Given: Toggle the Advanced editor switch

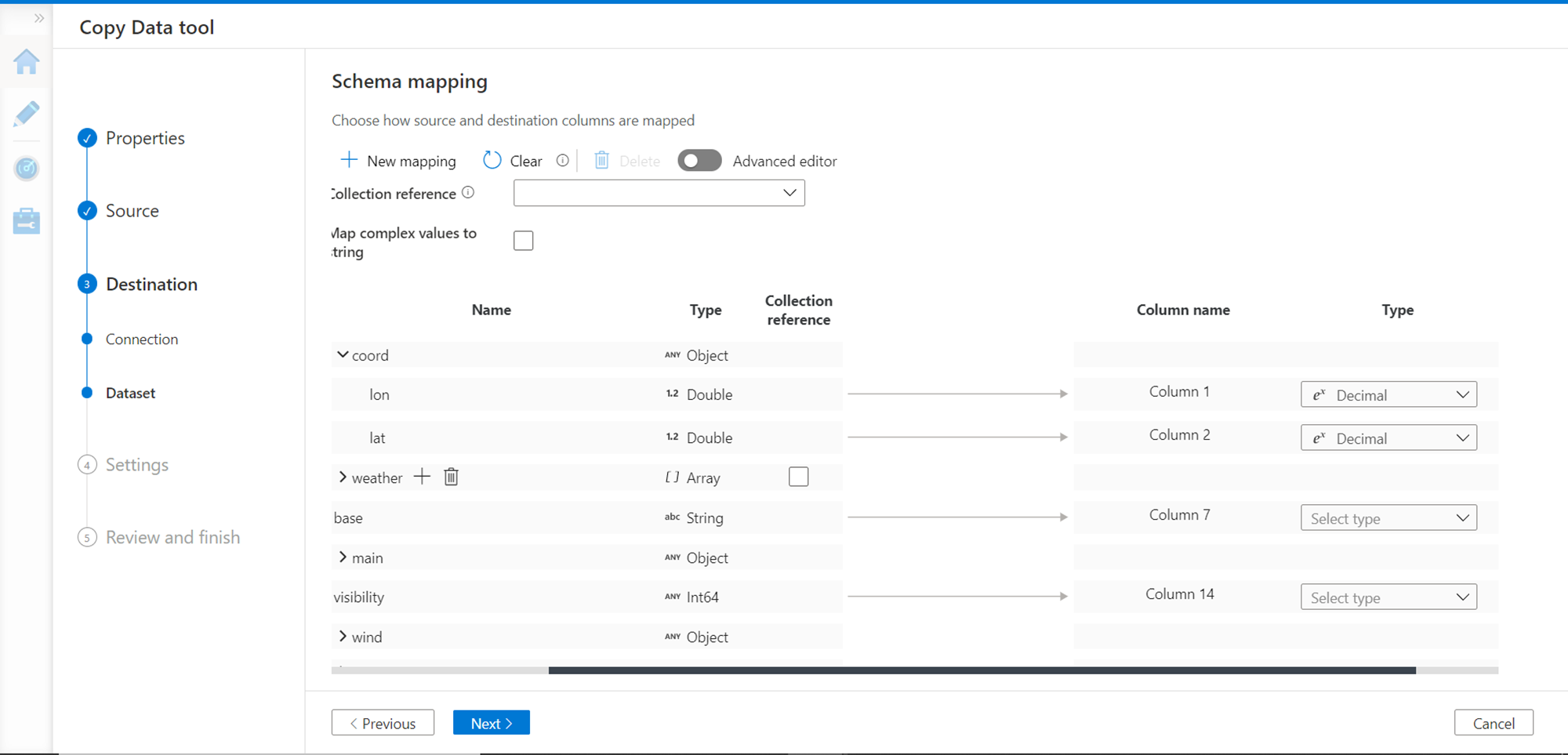Looking at the screenshot, I should [x=699, y=161].
